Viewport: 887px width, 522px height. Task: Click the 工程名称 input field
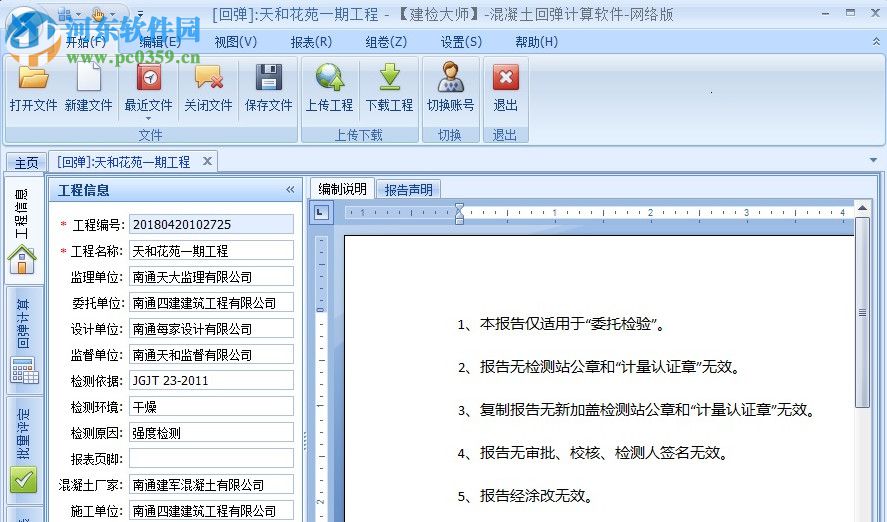(212, 251)
